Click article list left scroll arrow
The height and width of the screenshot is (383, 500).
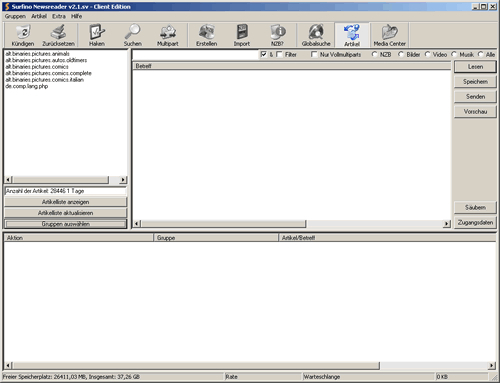tap(137, 224)
